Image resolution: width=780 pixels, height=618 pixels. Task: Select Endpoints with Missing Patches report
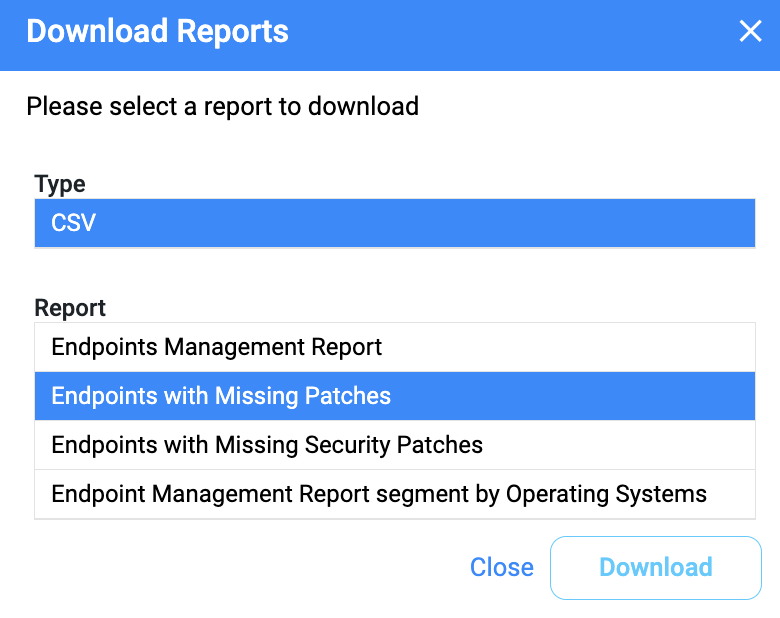point(395,396)
